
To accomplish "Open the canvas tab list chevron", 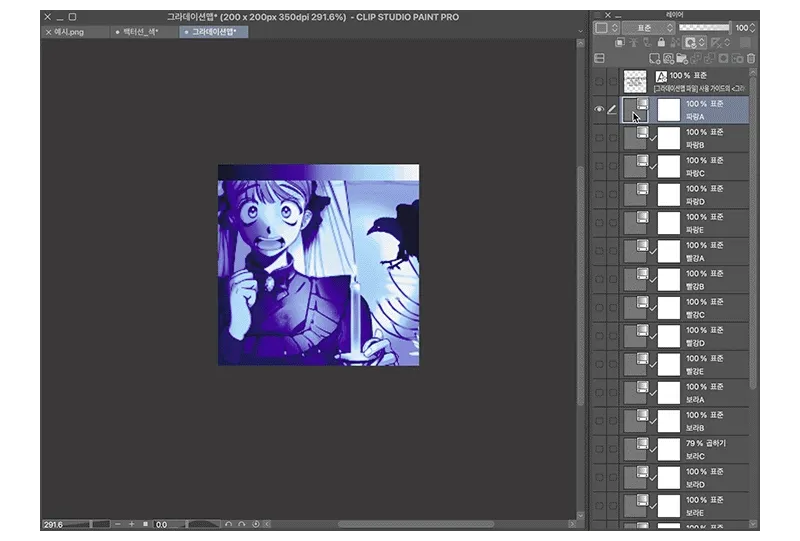I will click(x=580, y=32).
